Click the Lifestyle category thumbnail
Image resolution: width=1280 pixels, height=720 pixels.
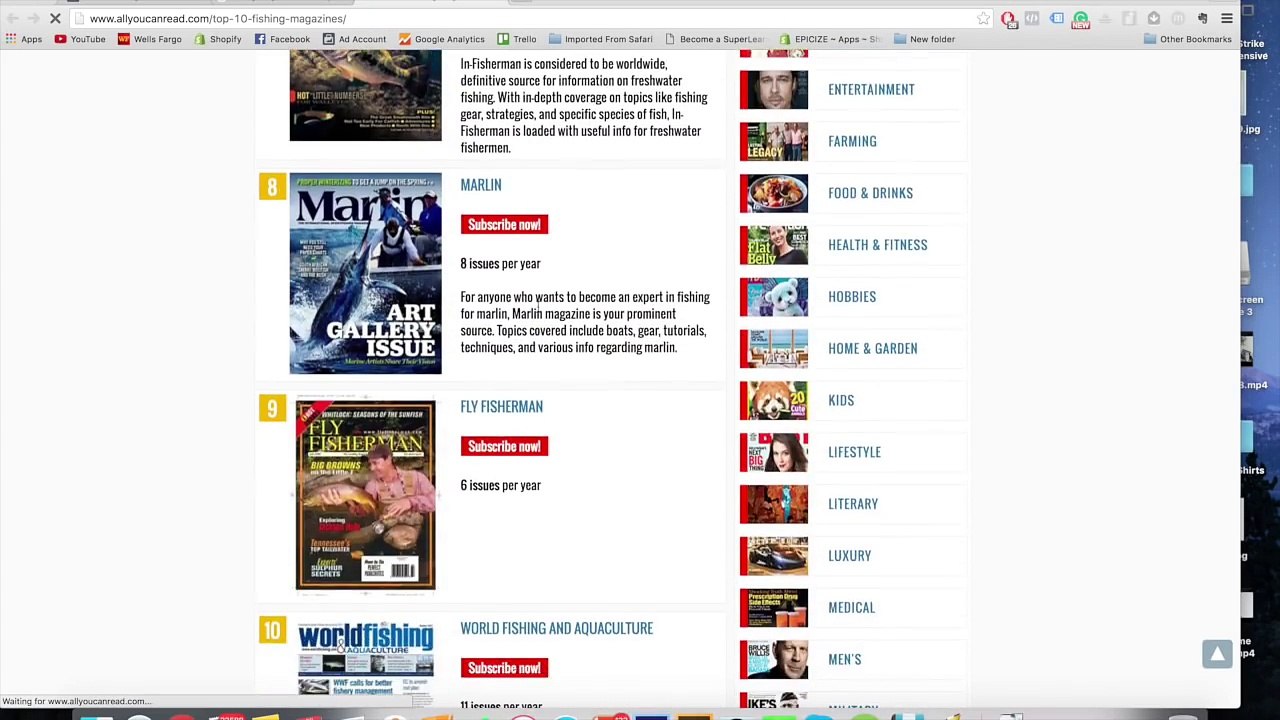[x=774, y=453]
